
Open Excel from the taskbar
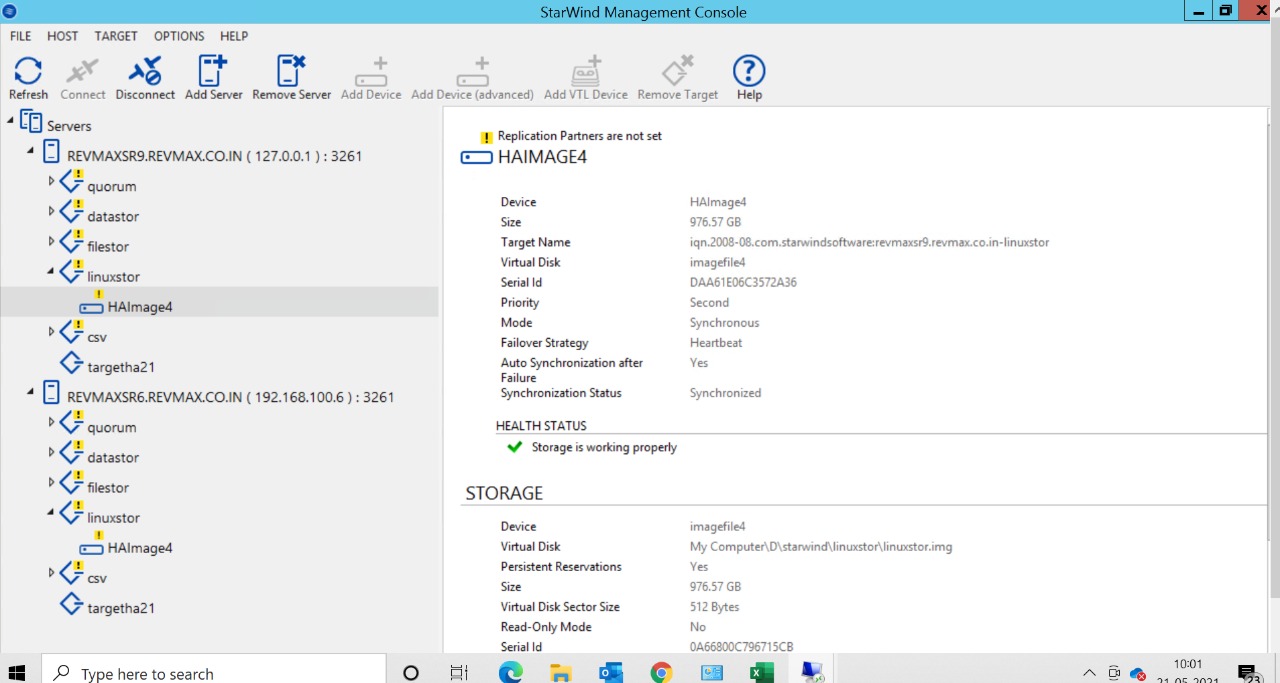pyautogui.click(x=761, y=673)
